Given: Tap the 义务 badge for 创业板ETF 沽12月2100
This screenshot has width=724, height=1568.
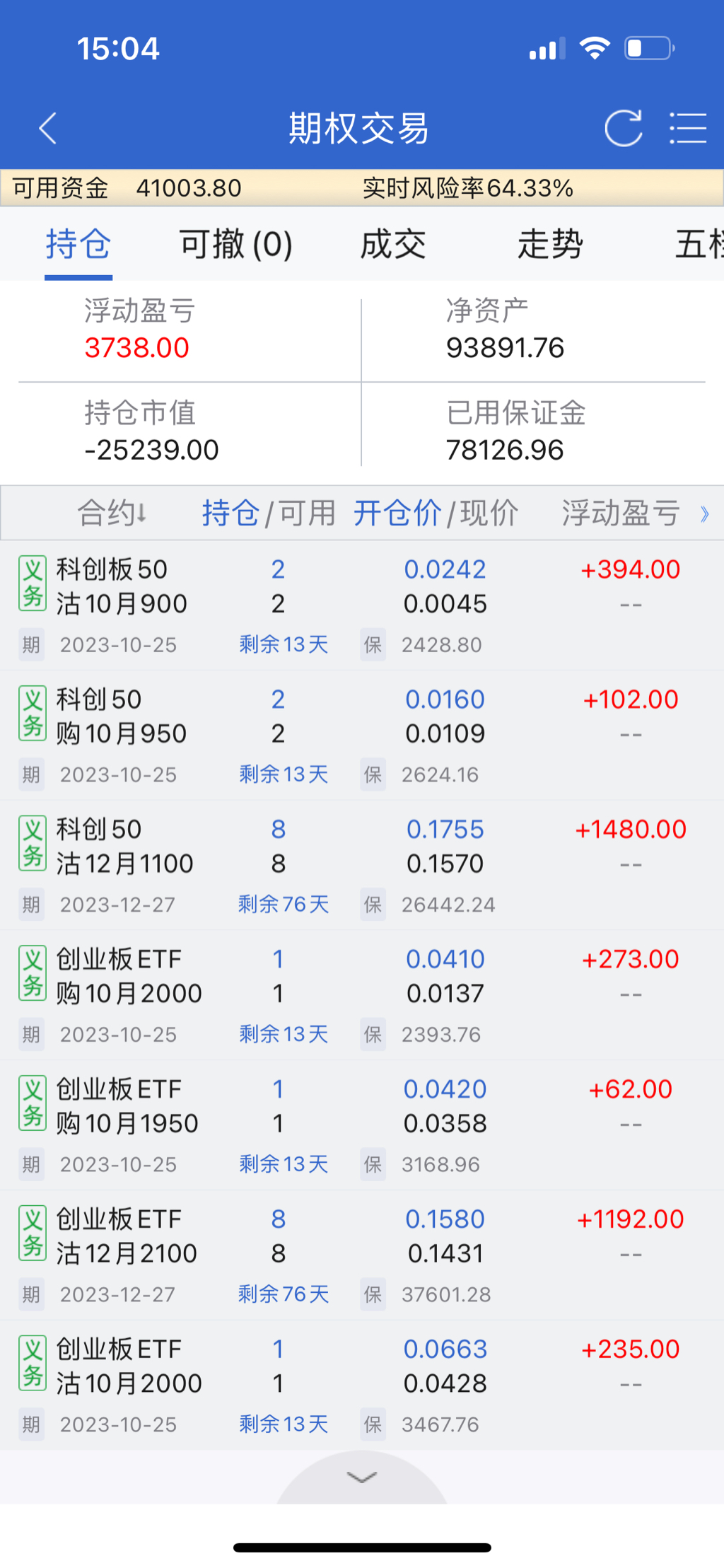Looking at the screenshot, I should (x=33, y=1233).
